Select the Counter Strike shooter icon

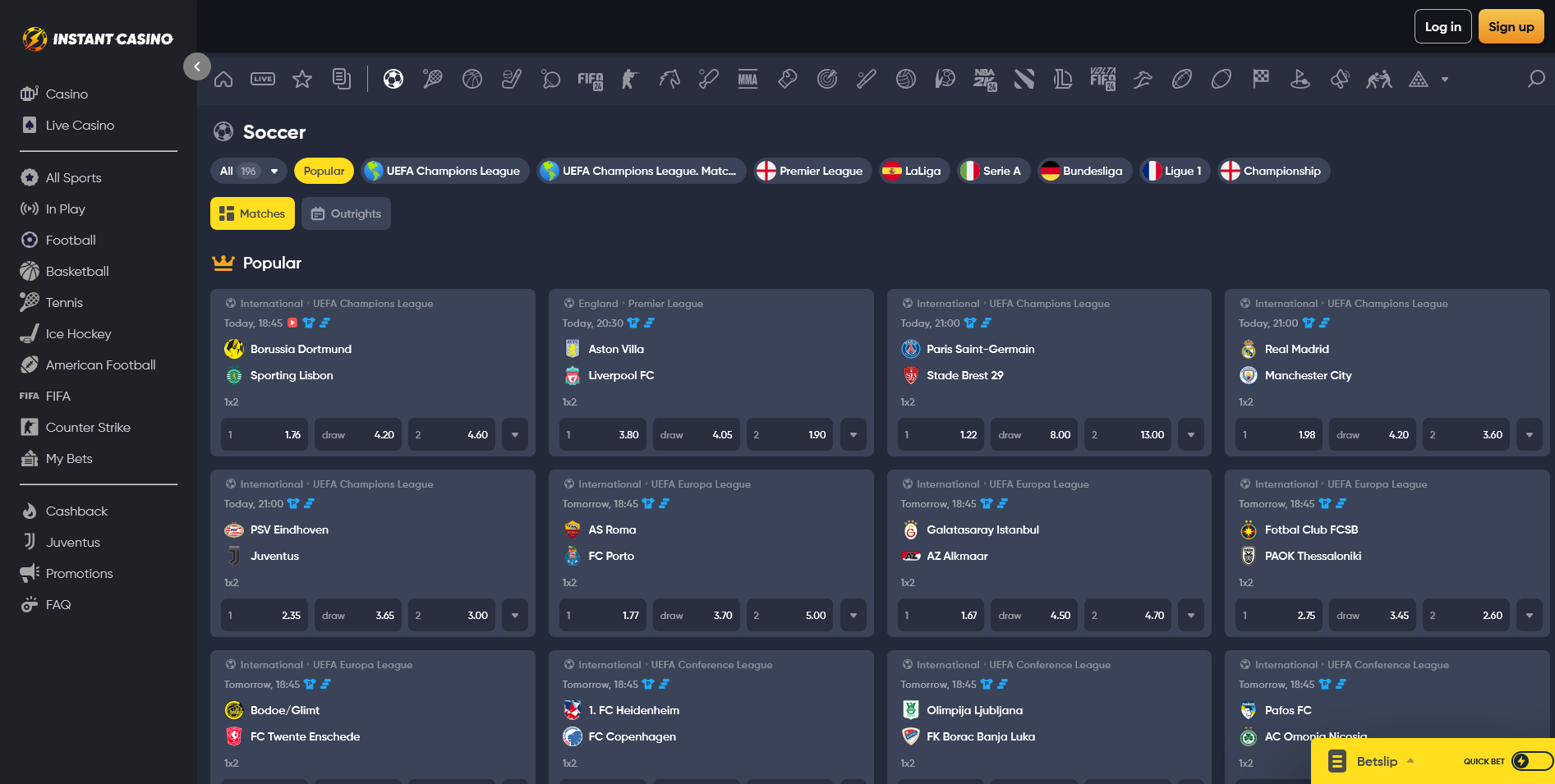click(630, 80)
